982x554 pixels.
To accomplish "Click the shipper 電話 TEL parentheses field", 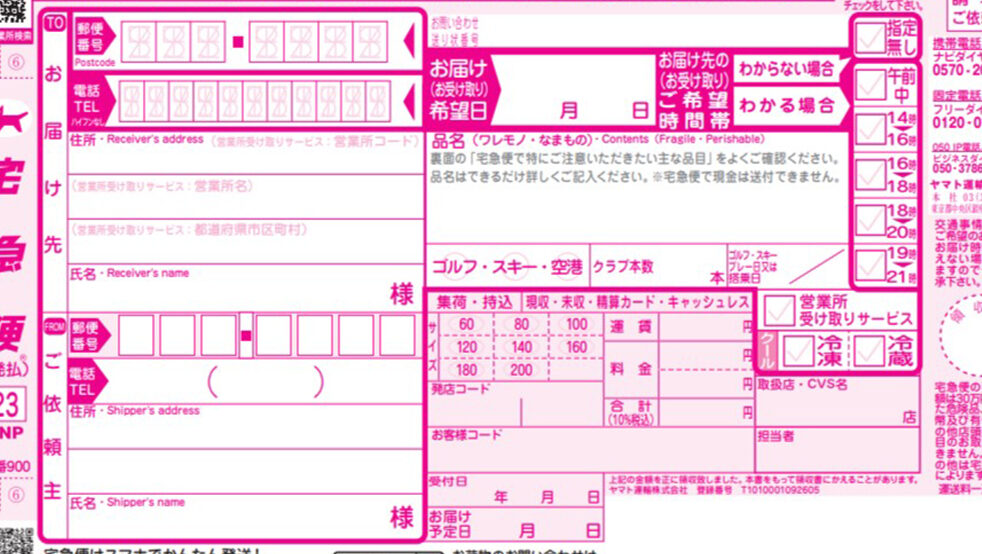I will [x=266, y=382].
